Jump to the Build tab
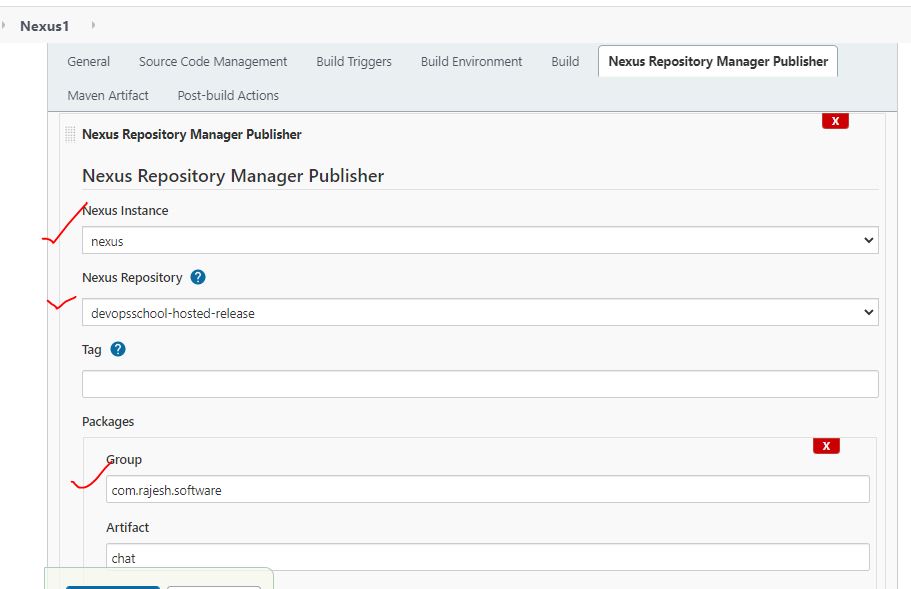The height and width of the screenshot is (589, 911). [565, 62]
